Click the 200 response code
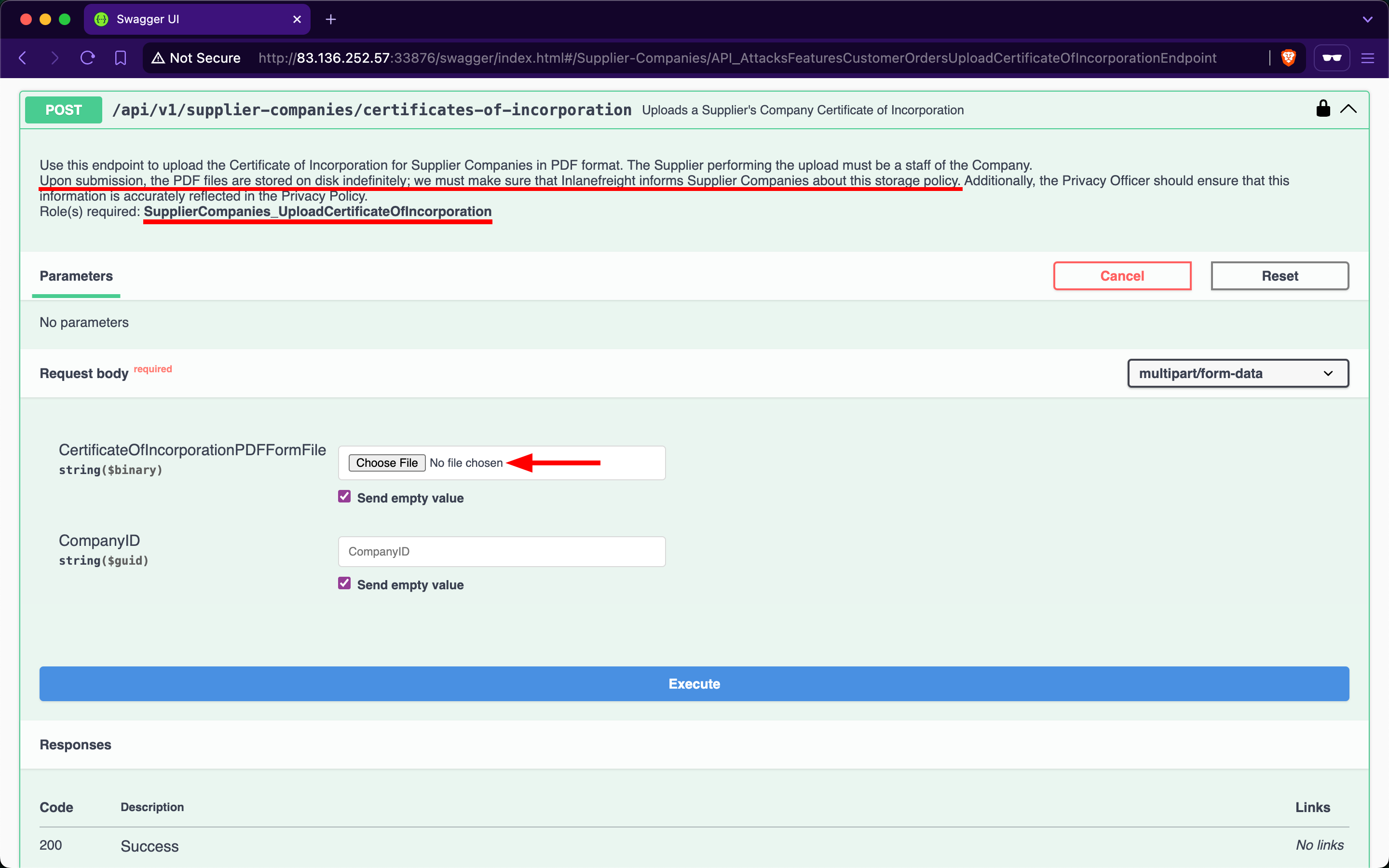The width and height of the screenshot is (1389, 868). (x=51, y=845)
